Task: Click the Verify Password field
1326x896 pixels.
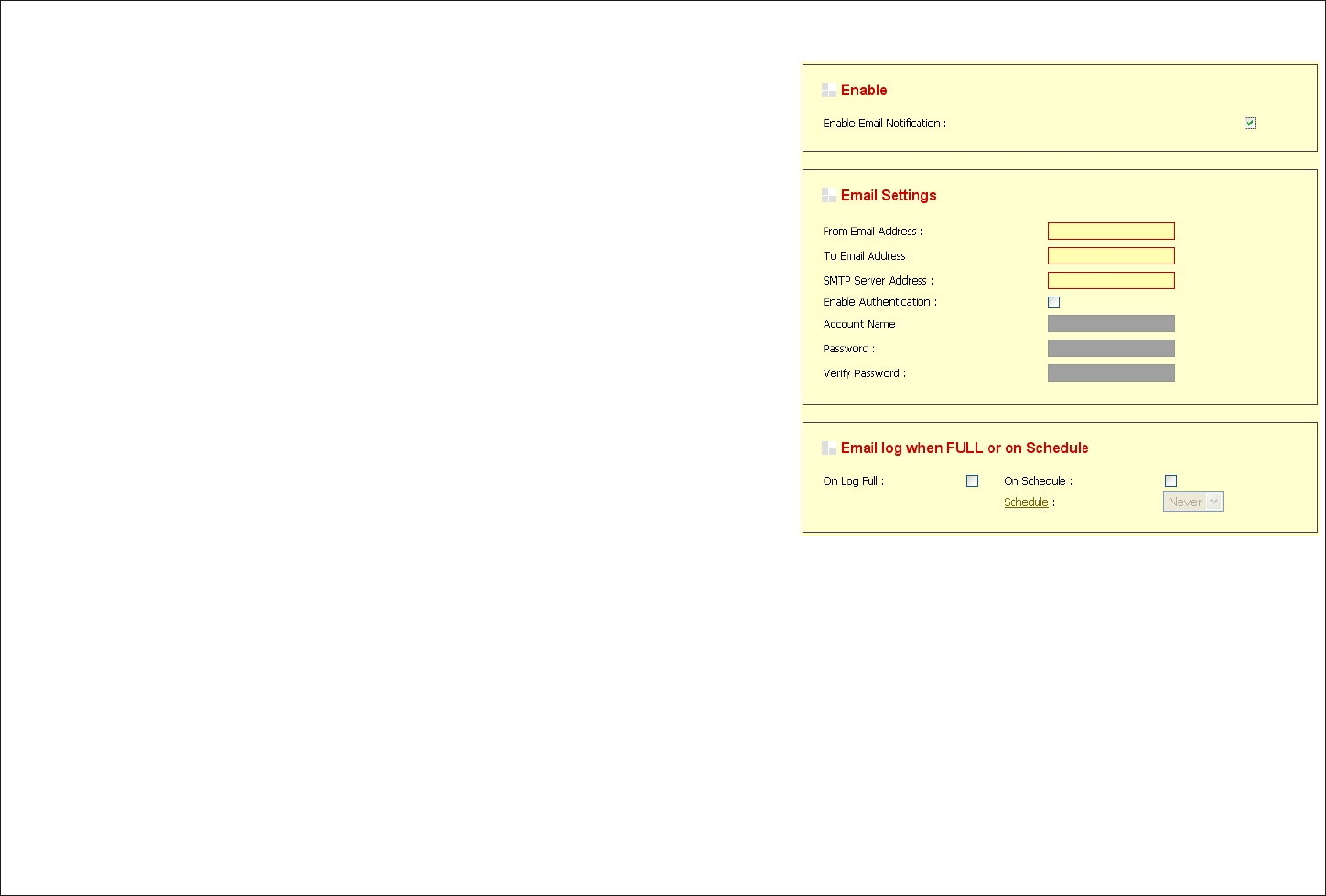Action: pyautogui.click(x=1111, y=373)
